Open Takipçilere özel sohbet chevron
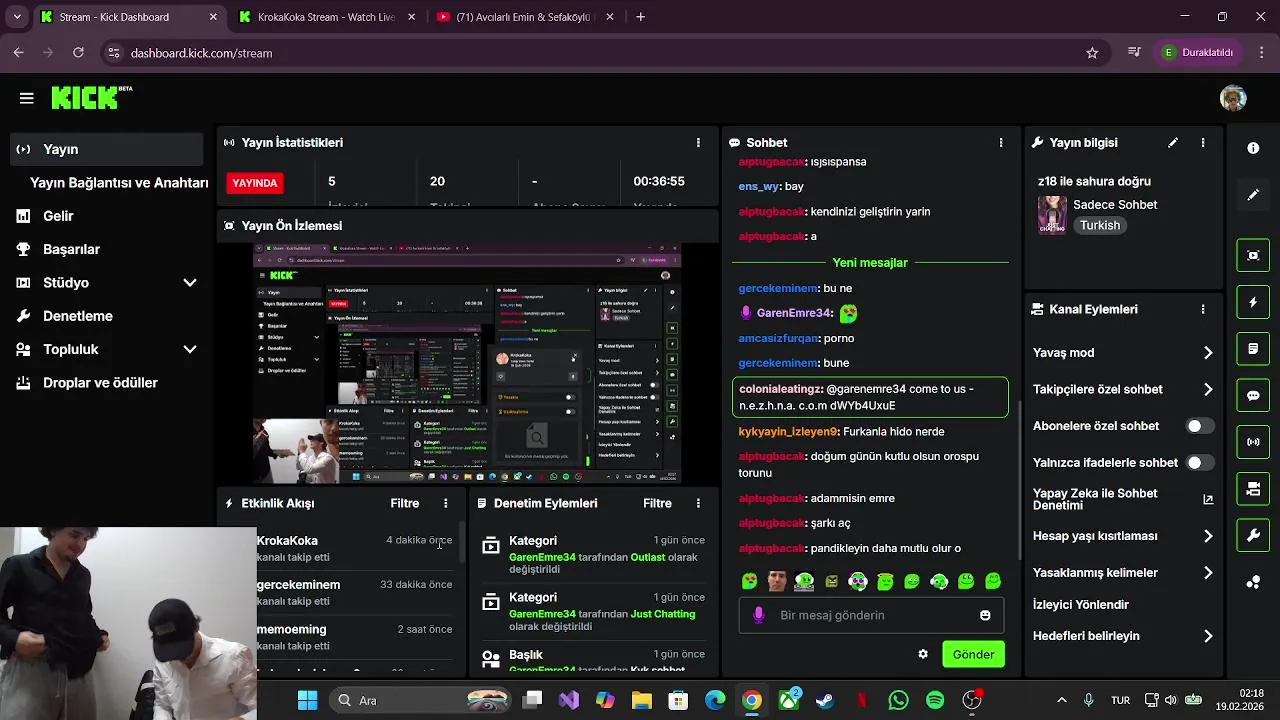This screenshot has height=720, width=1280. coord(1208,390)
